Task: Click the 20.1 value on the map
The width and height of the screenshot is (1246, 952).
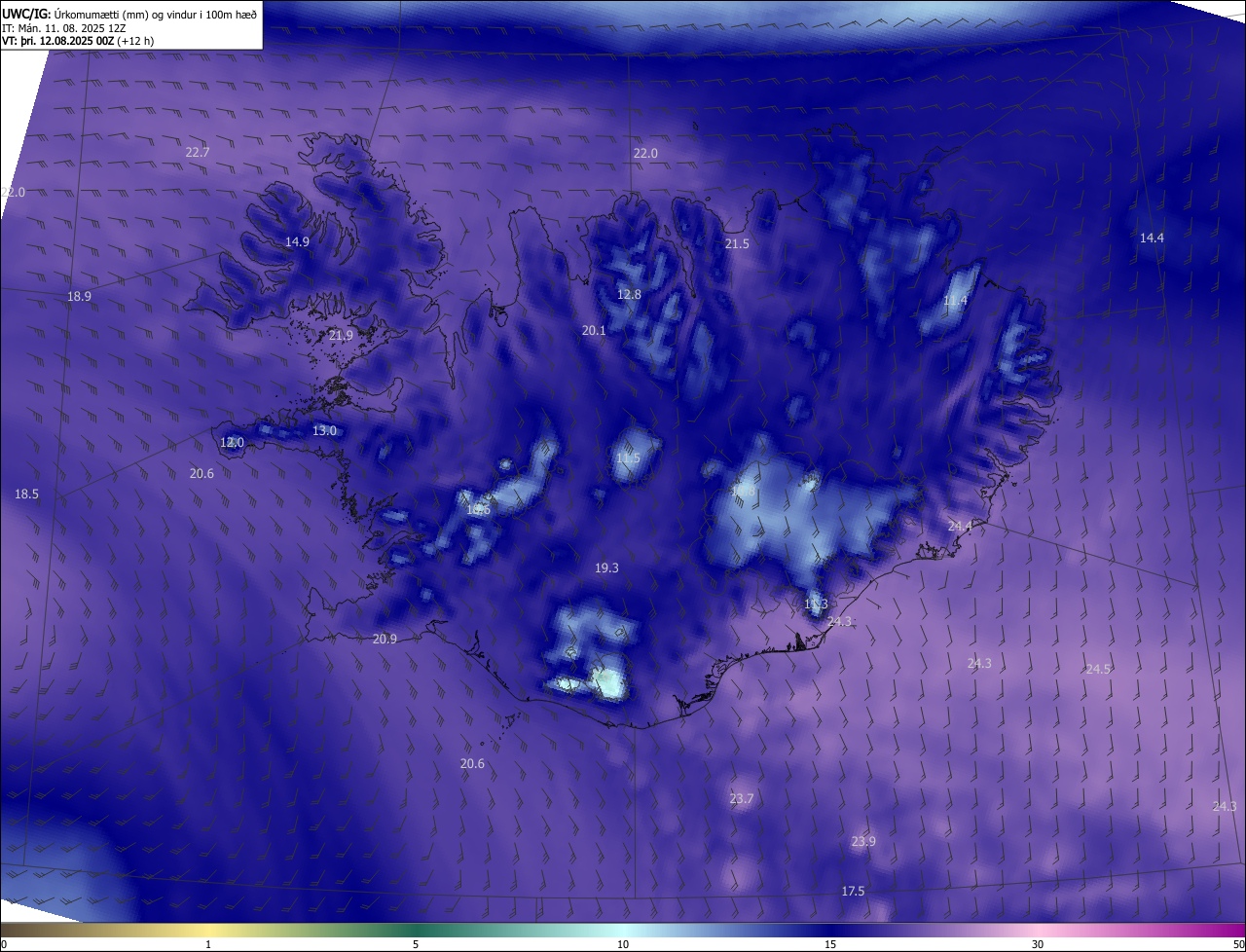Action: pyautogui.click(x=594, y=330)
